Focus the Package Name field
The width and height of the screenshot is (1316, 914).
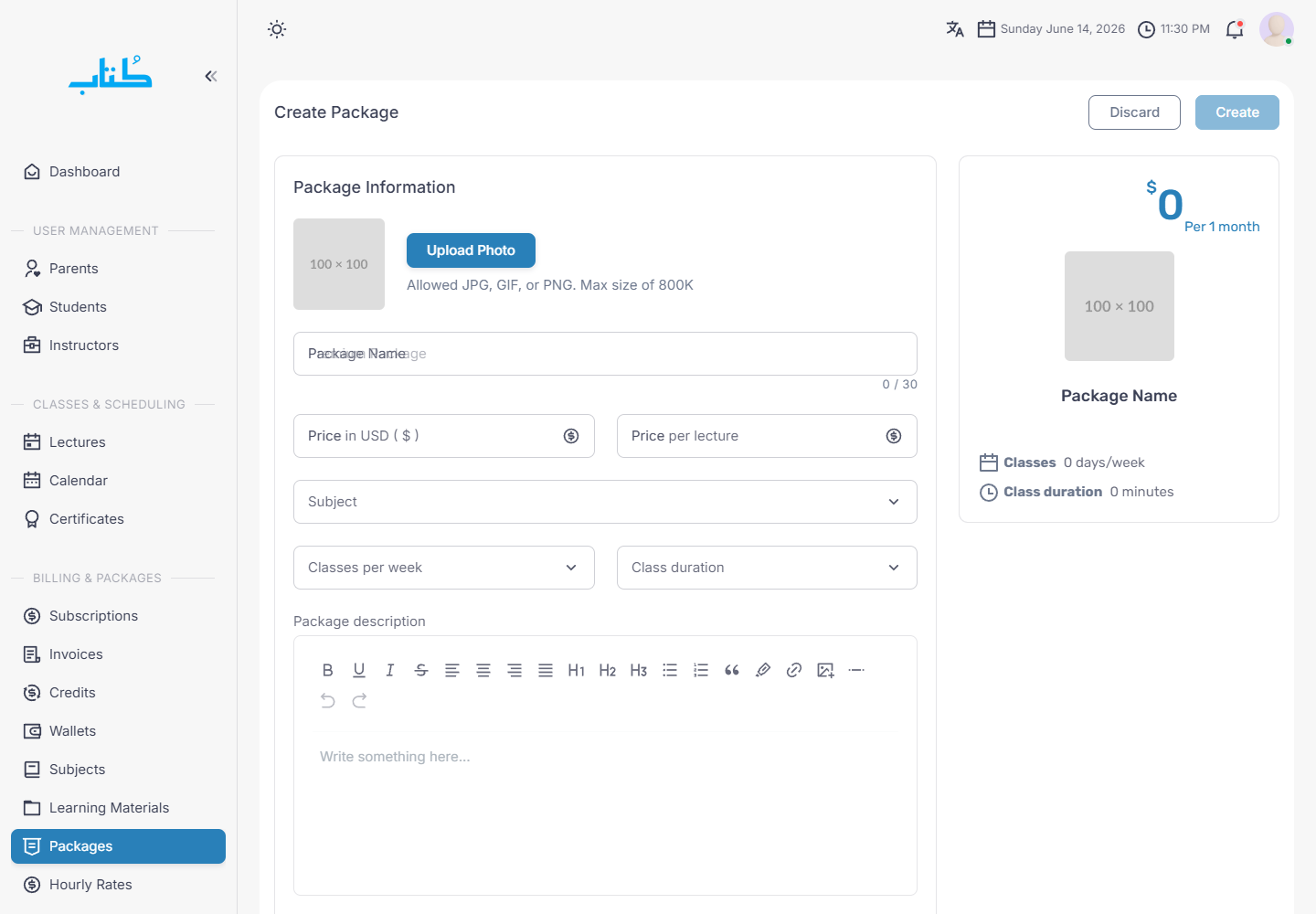(605, 354)
